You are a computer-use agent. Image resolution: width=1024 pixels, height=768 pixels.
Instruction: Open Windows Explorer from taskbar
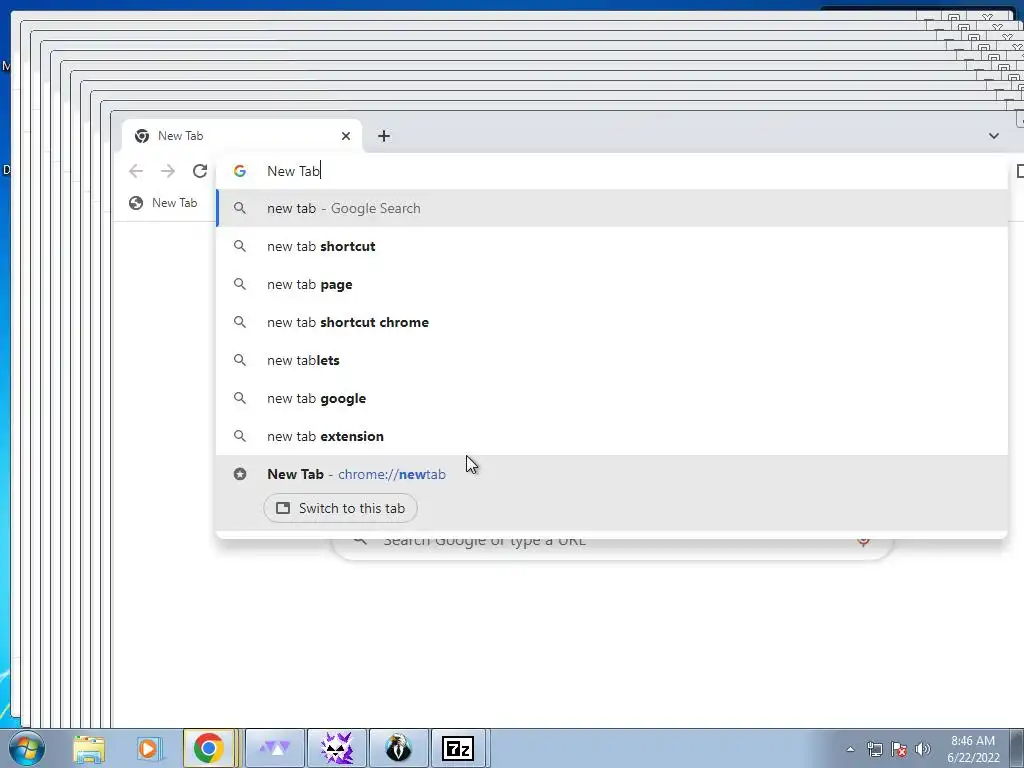click(x=89, y=748)
